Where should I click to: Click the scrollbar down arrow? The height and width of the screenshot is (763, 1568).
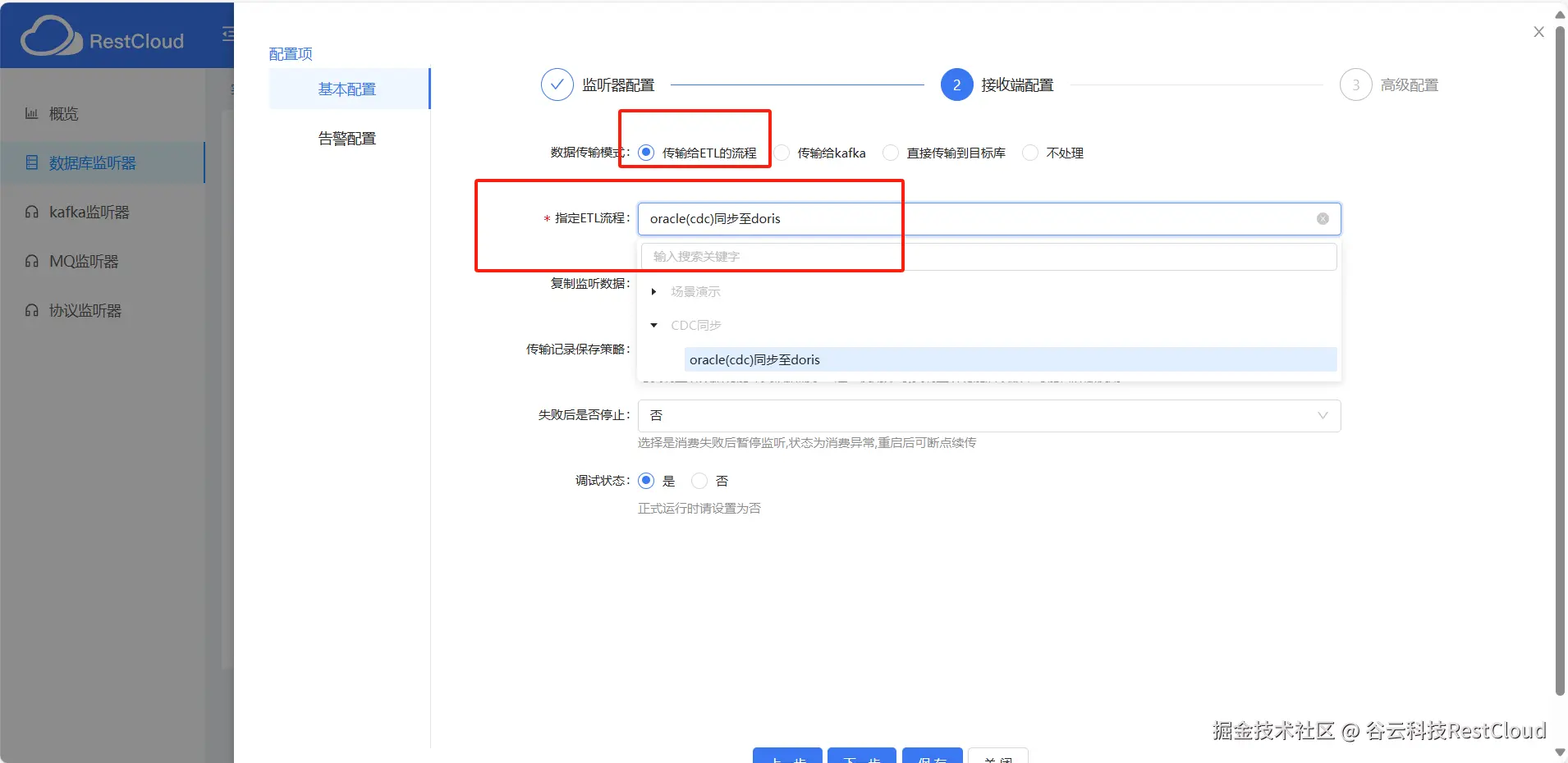1560,752
